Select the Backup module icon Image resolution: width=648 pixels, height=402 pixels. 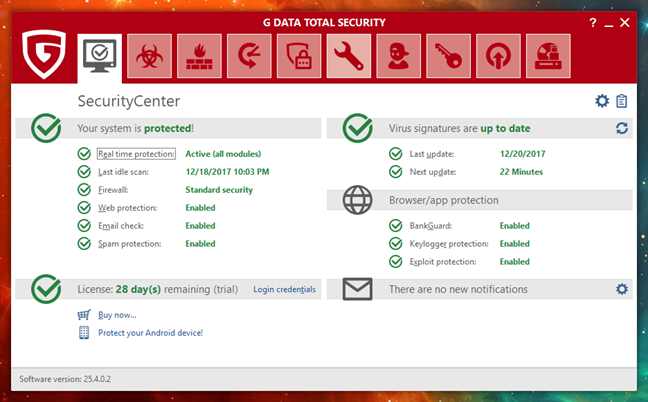(249, 56)
